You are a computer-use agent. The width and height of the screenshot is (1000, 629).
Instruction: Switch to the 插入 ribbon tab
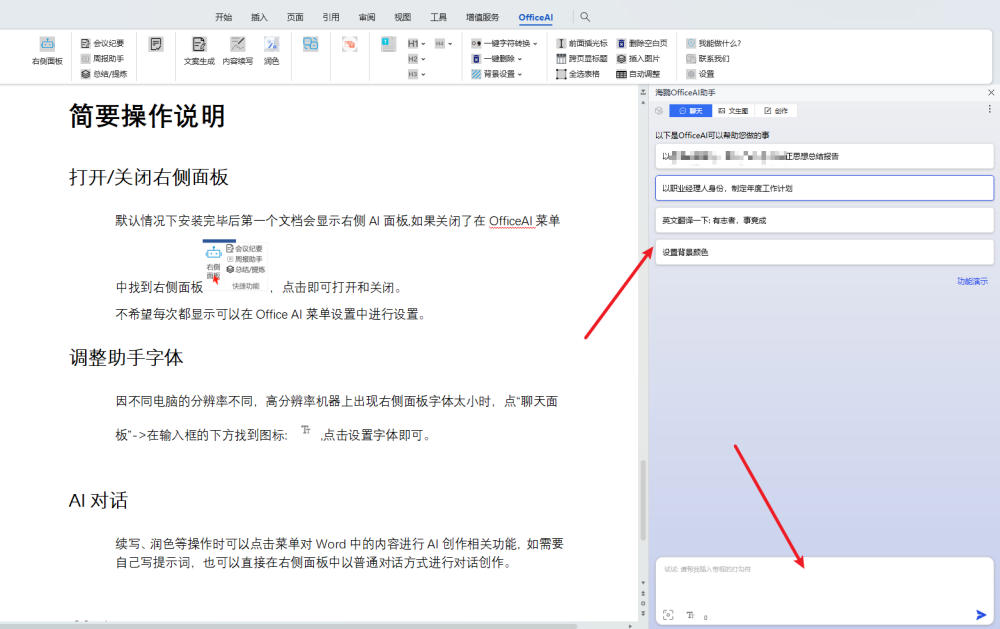click(x=259, y=17)
